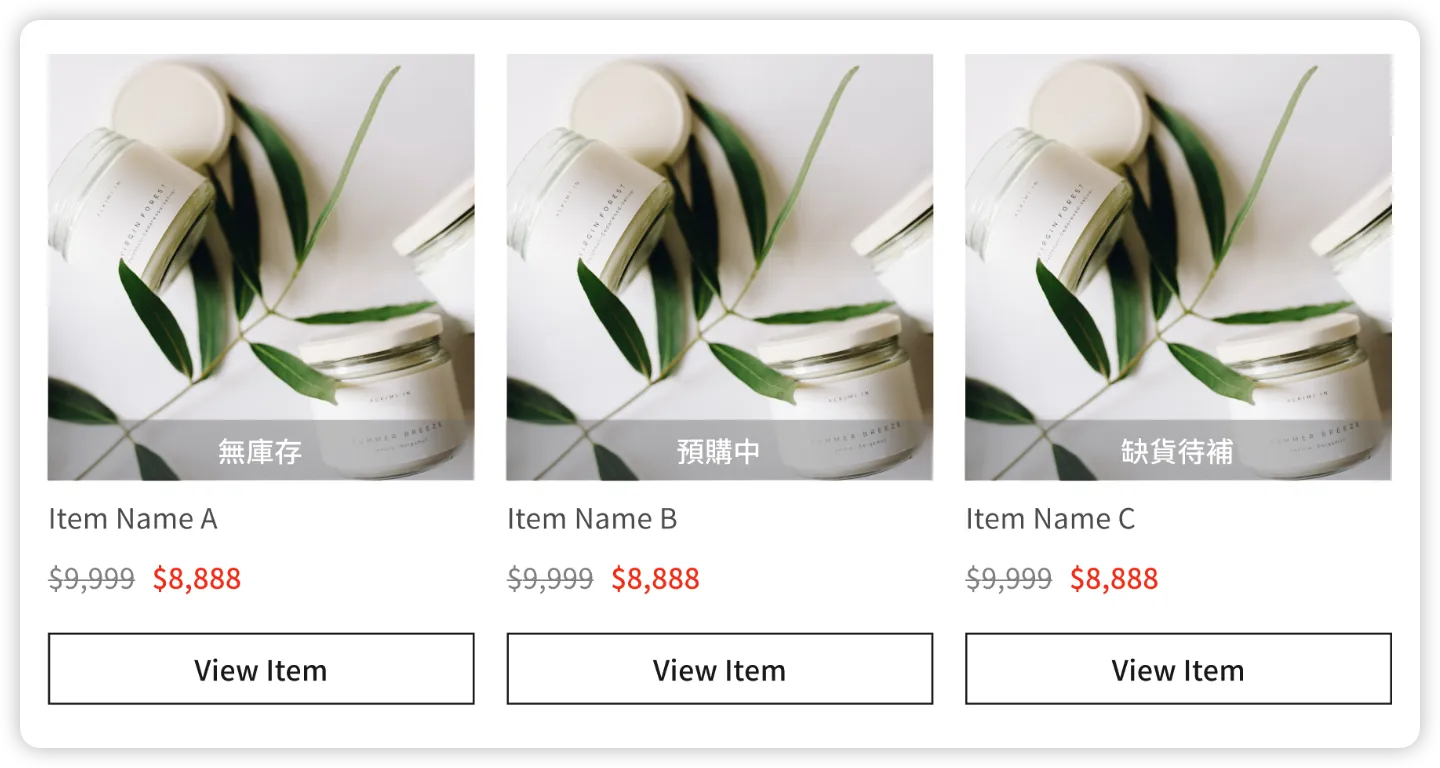The width and height of the screenshot is (1440, 768).
Task: Click the 無庫存 out-of-stock banner
Action: [x=261, y=451]
